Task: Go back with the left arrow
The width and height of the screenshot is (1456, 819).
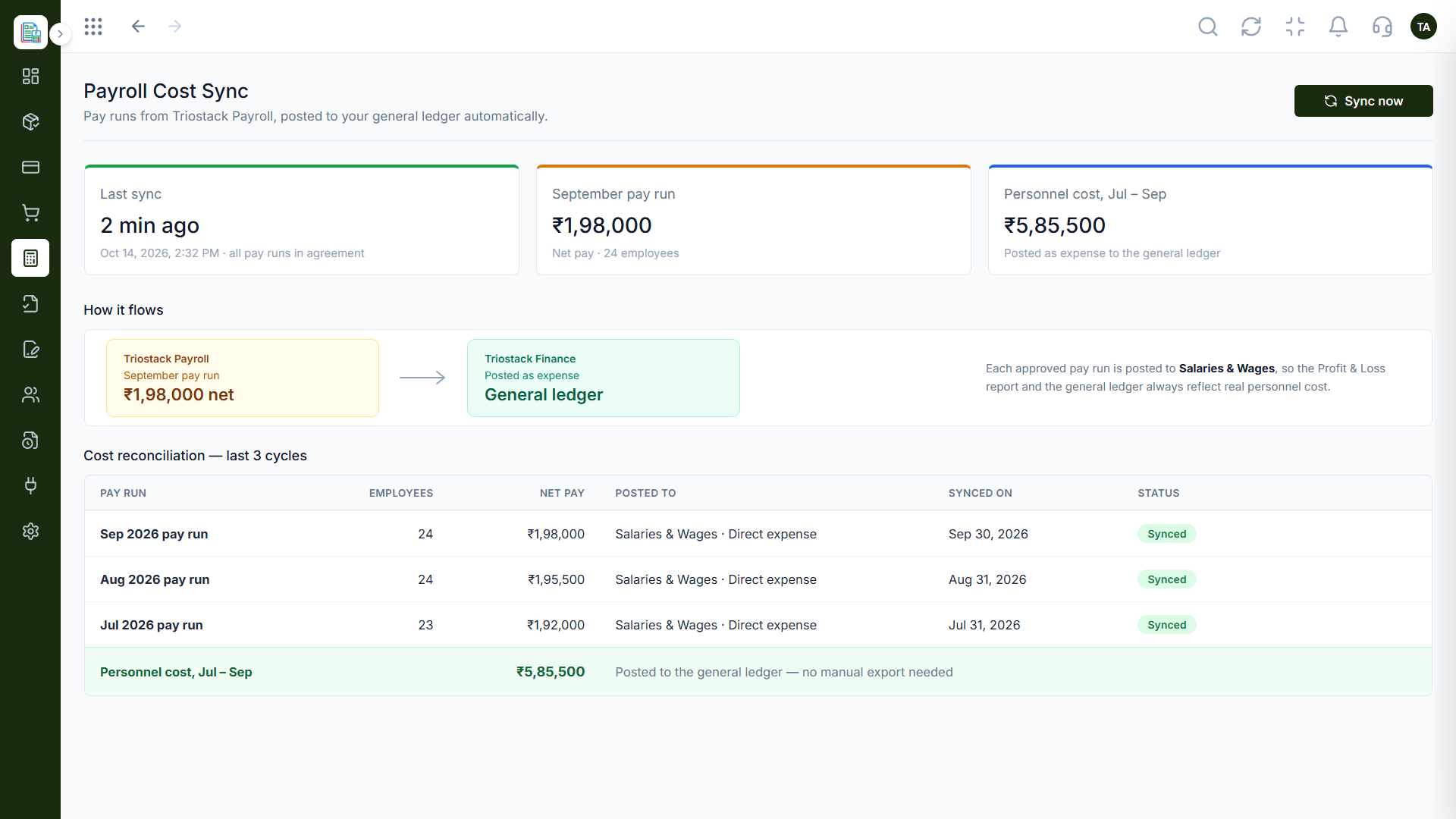Action: 138,27
